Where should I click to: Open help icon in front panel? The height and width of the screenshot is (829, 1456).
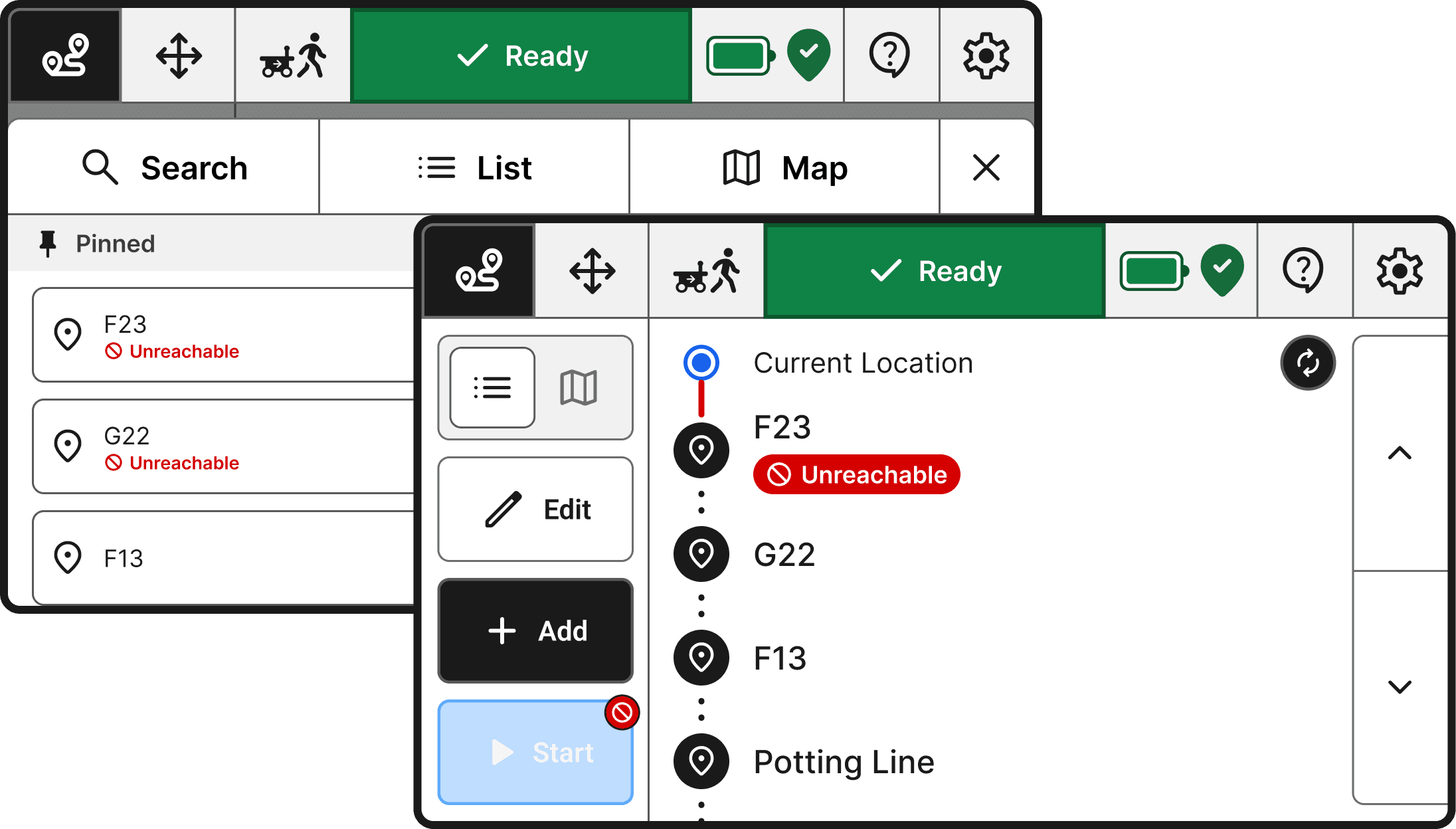point(1303,271)
